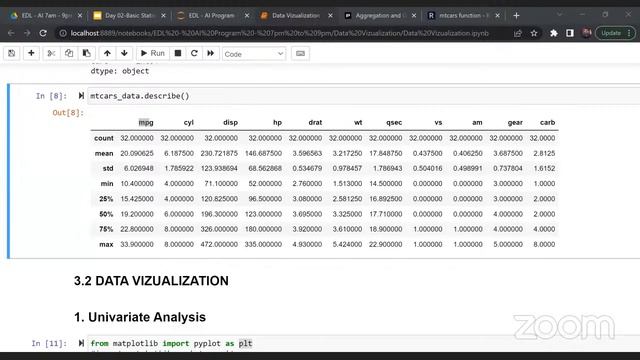Click the dtype: object output text
Viewport: 640px width, 360px height.
click(120, 71)
